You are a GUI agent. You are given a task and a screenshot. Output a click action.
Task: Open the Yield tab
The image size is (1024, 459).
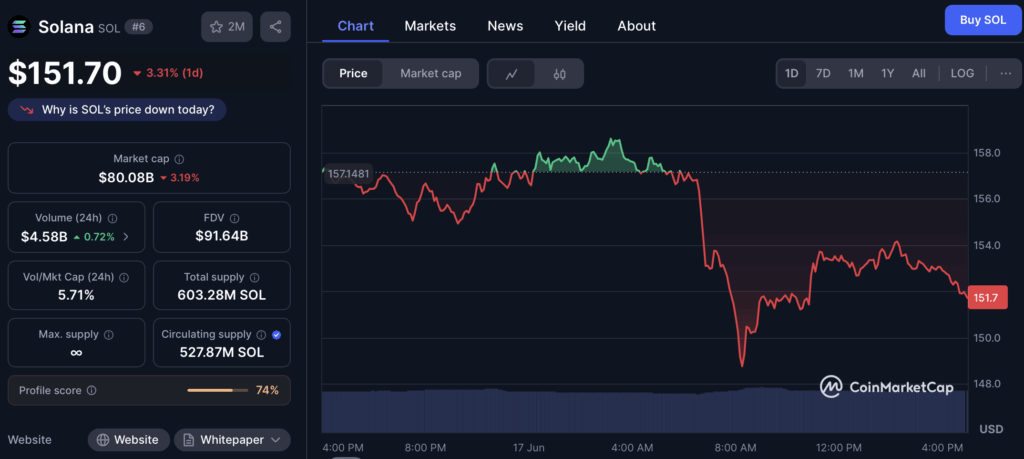570,26
